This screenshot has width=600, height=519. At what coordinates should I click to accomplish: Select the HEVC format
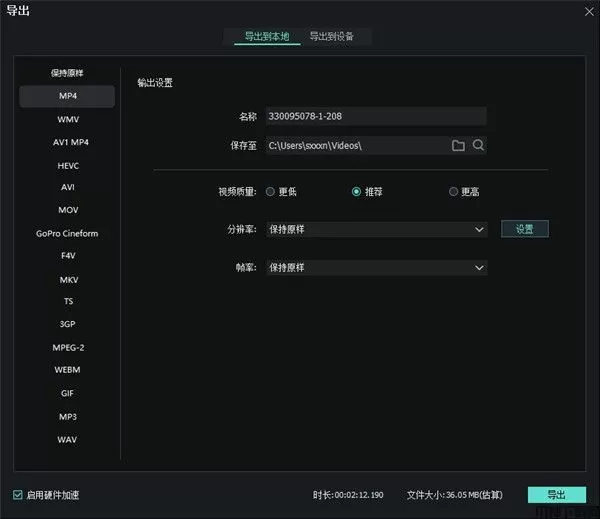68,166
